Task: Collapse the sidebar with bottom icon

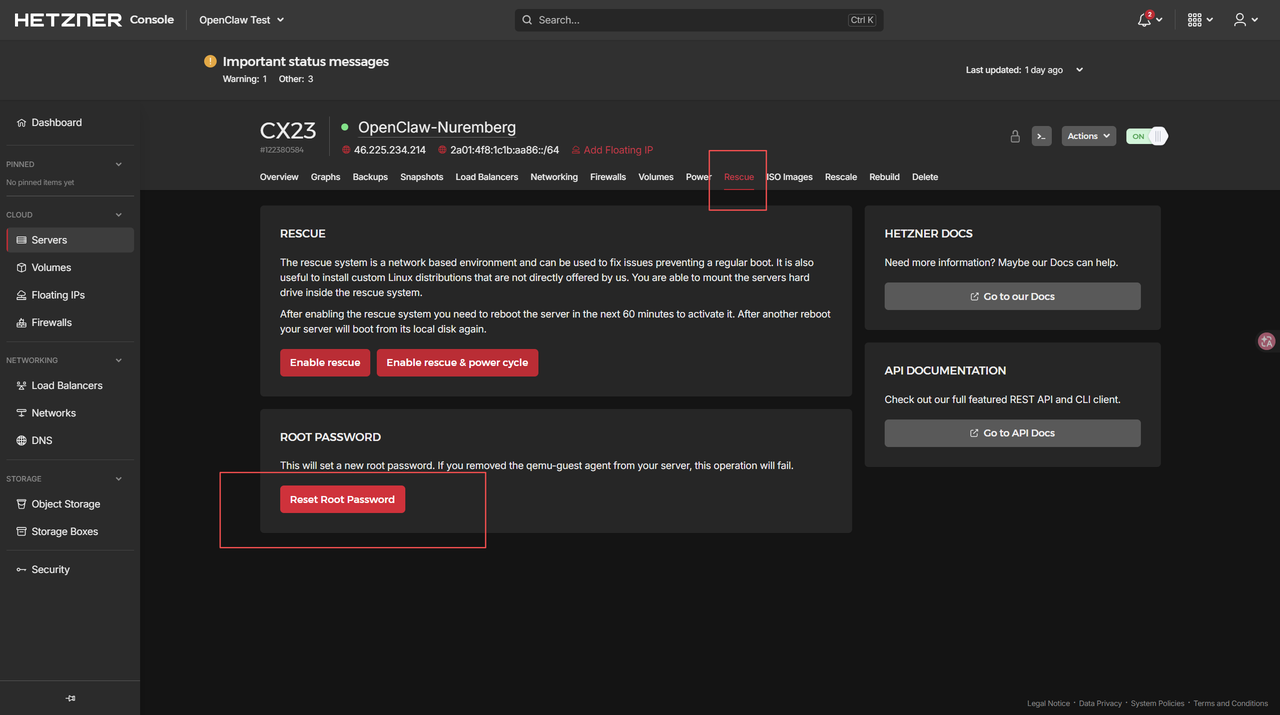Action: click(x=70, y=698)
